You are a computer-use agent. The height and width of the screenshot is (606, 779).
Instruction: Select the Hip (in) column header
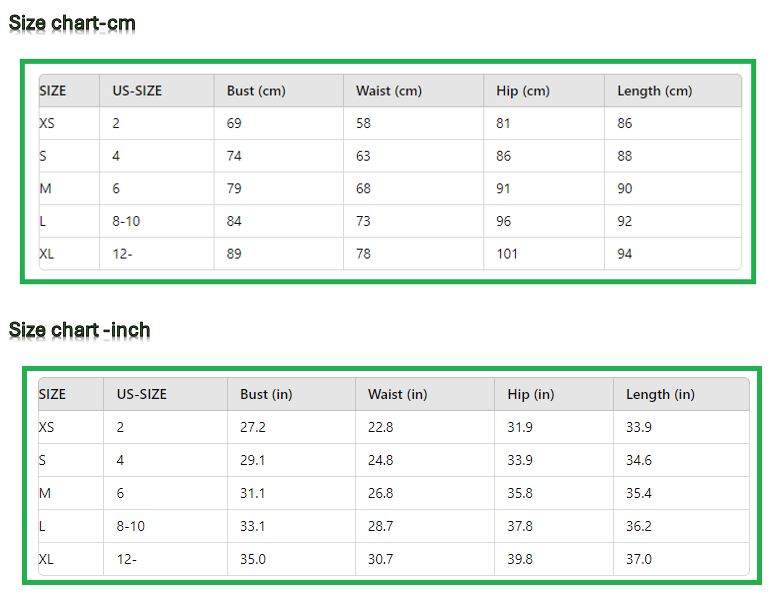click(530, 394)
